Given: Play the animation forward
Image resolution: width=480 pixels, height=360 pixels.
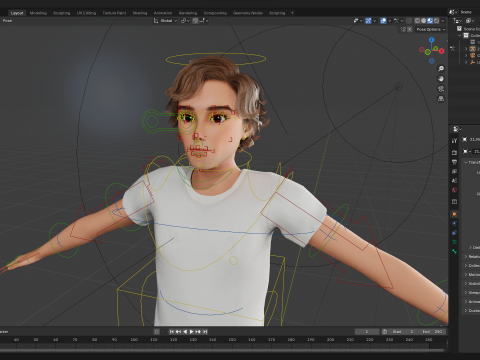Looking at the screenshot, I should 192,332.
